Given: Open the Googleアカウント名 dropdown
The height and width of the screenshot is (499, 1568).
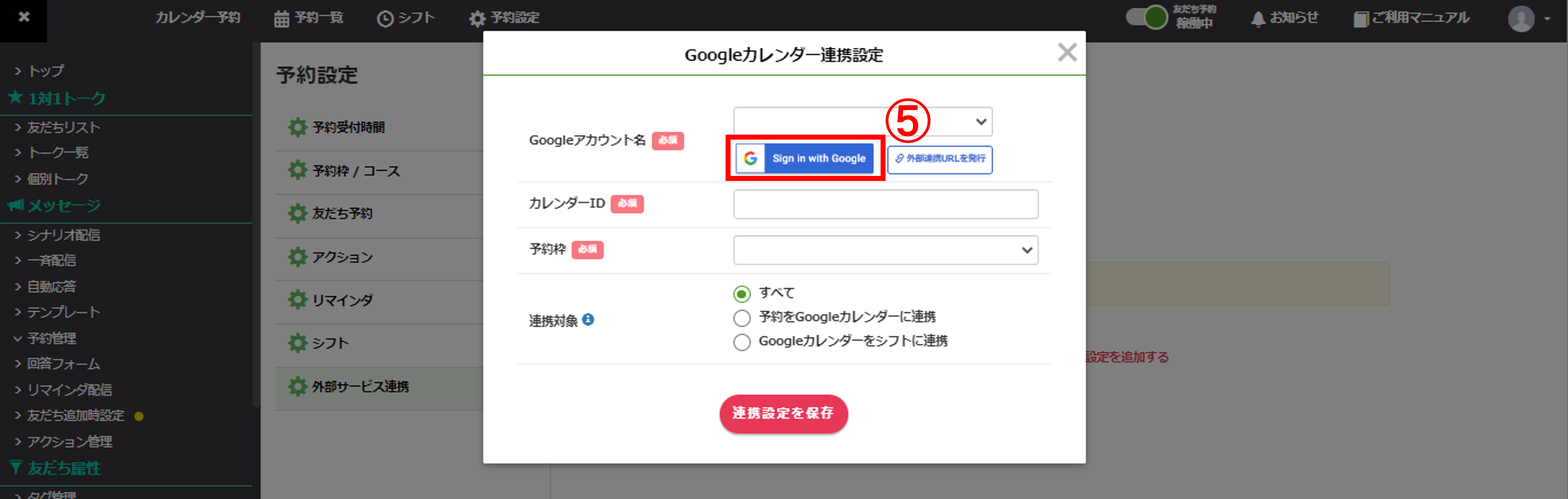Looking at the screenshot, I should (x=862, y=122).
